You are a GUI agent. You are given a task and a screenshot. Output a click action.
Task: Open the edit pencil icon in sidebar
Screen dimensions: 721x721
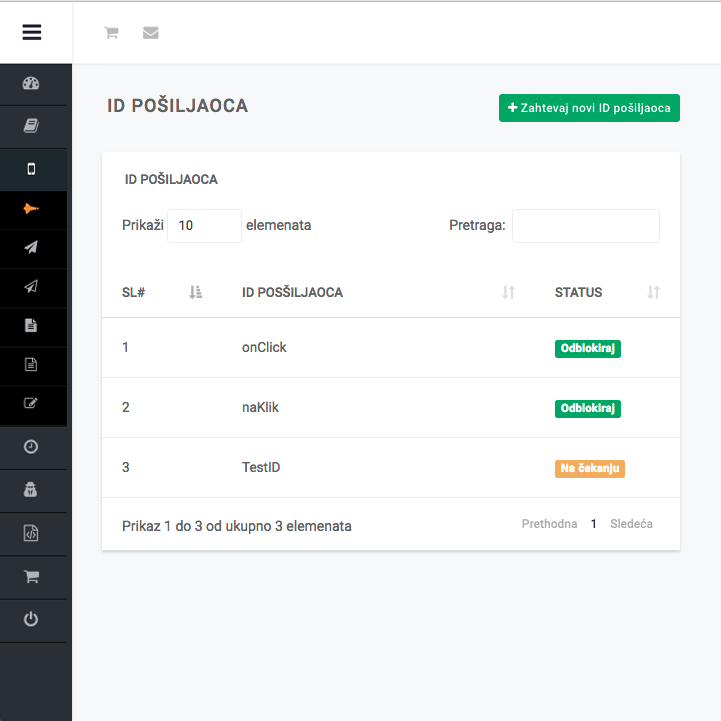pos(31,403)
